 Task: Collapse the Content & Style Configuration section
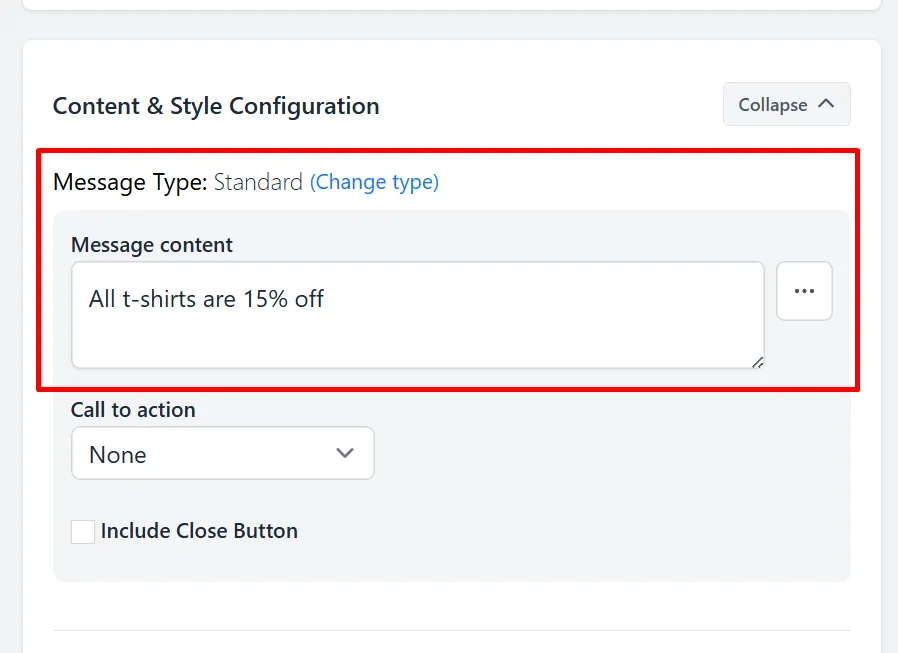click(x=786, y=104)
